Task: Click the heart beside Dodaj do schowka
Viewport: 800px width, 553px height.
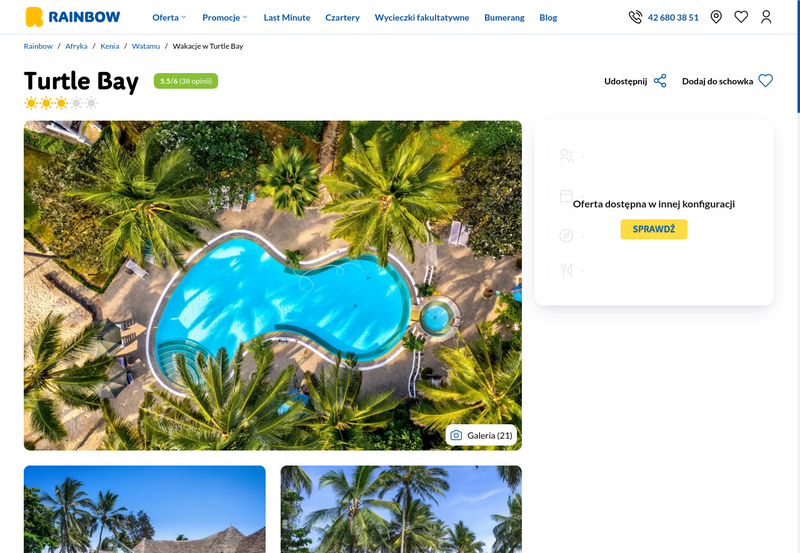Action: (765, 81)
